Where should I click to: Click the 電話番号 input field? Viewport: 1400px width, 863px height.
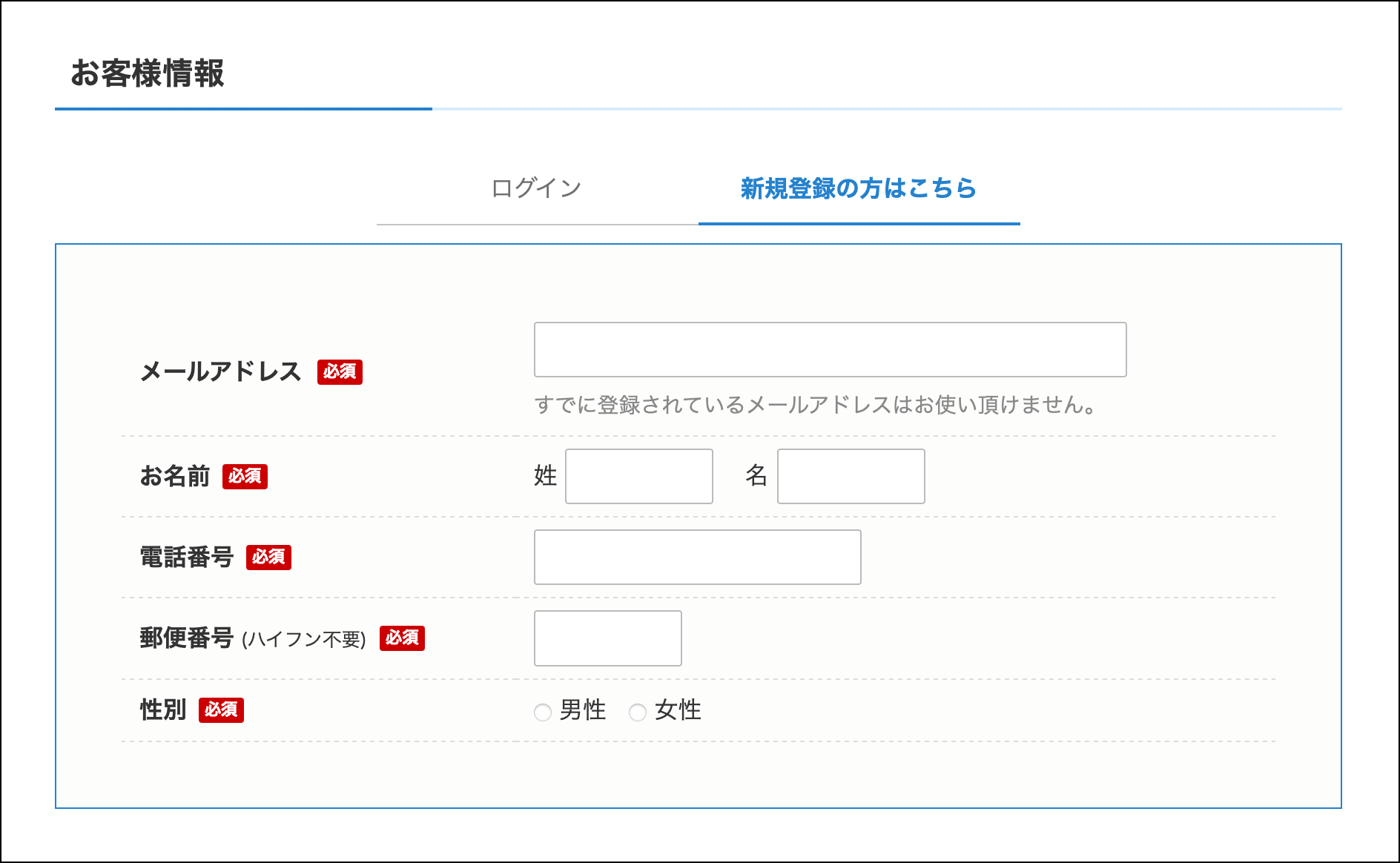tap(697, 557)
